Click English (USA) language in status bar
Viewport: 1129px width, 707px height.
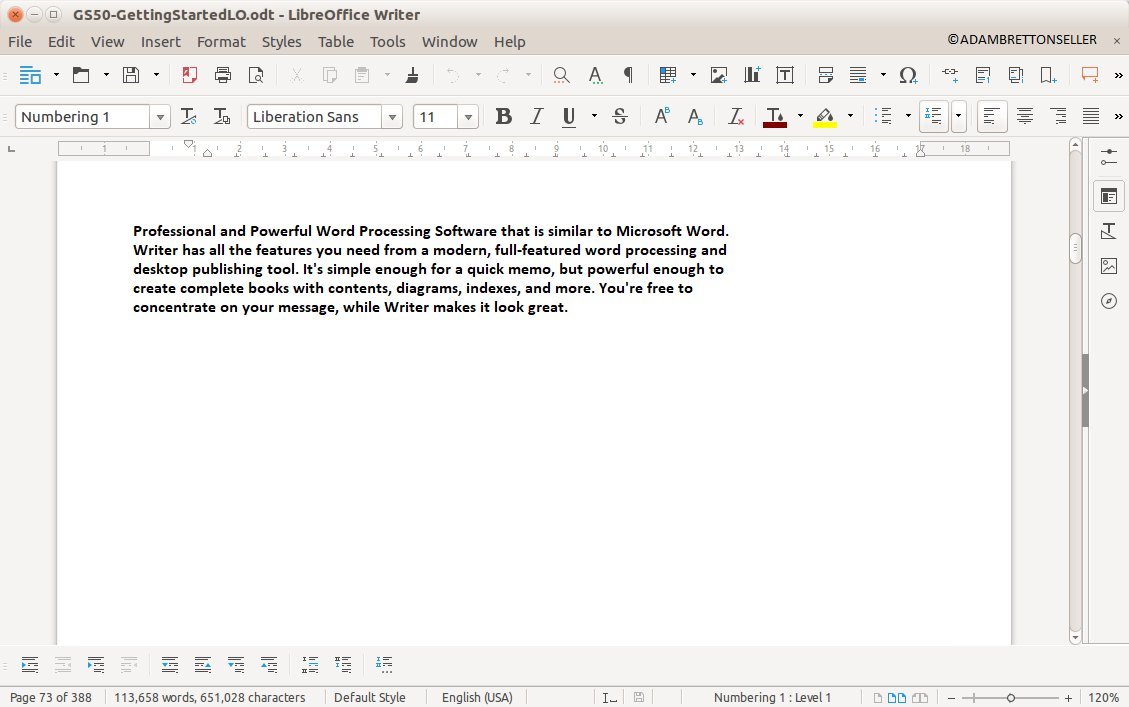477,697
